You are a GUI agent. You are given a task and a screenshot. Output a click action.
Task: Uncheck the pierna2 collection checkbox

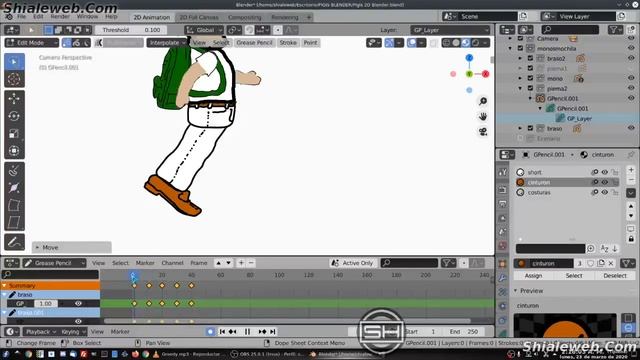[530, 88]
